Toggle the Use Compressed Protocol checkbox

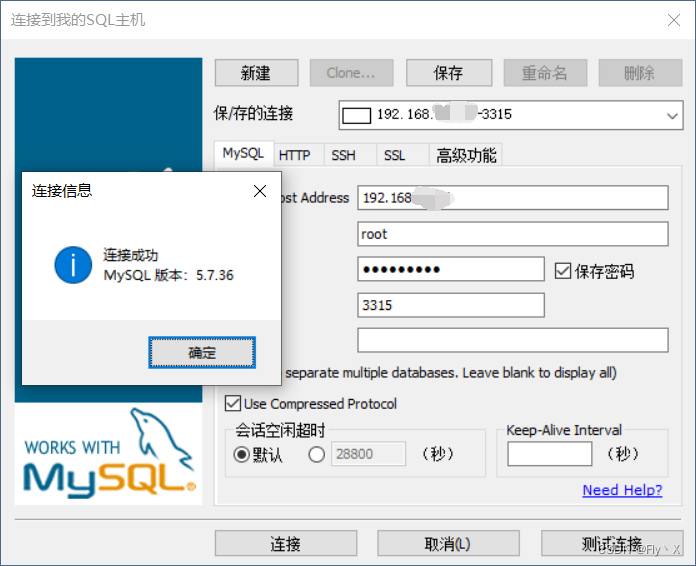pyautogui.click(x=233, y=404)
